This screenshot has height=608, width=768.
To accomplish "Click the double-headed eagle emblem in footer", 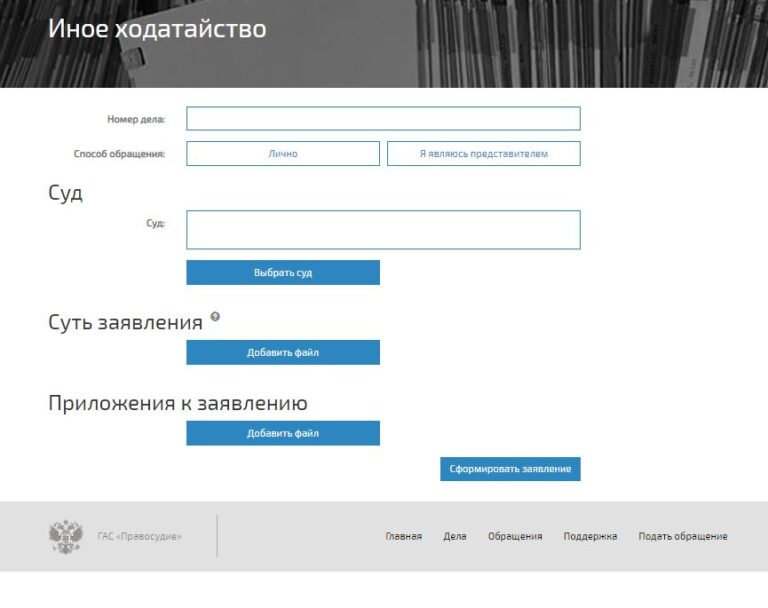I will [66, 536].
